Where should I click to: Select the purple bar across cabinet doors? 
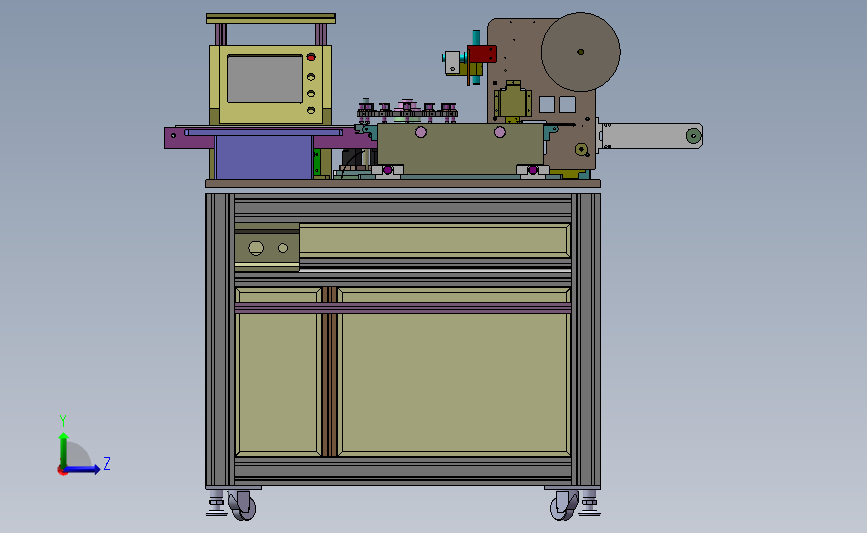click(x=403, y=308)
